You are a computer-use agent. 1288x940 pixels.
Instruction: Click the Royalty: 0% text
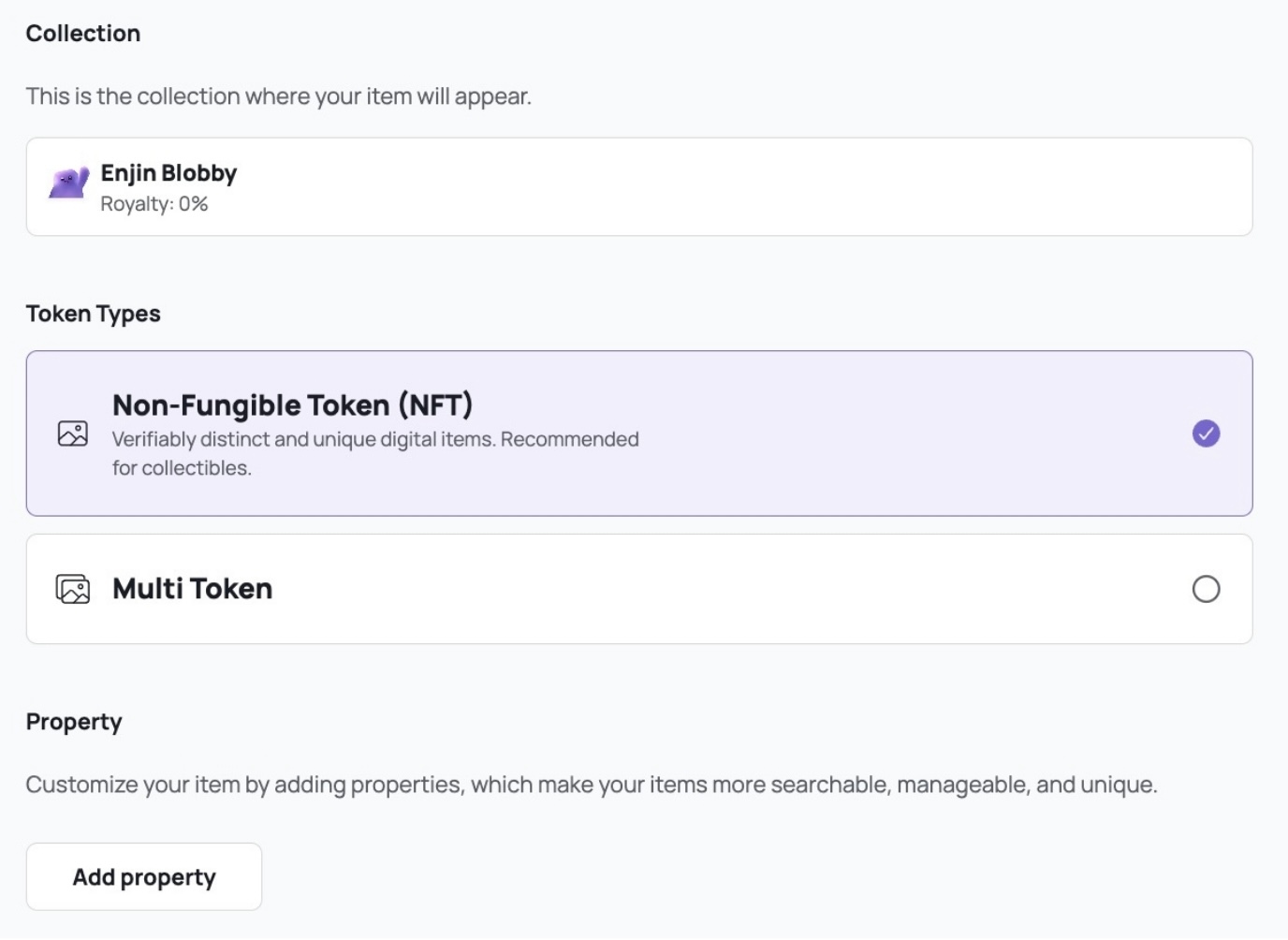[x=154, y=204]
